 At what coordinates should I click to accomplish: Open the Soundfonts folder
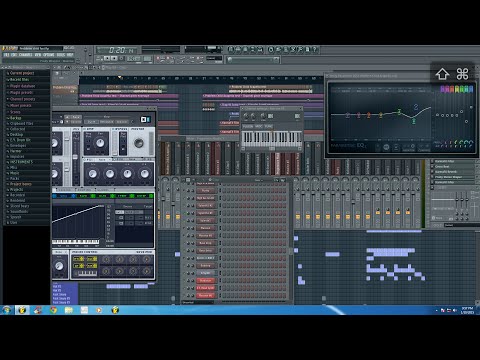(x=19, y=211)
